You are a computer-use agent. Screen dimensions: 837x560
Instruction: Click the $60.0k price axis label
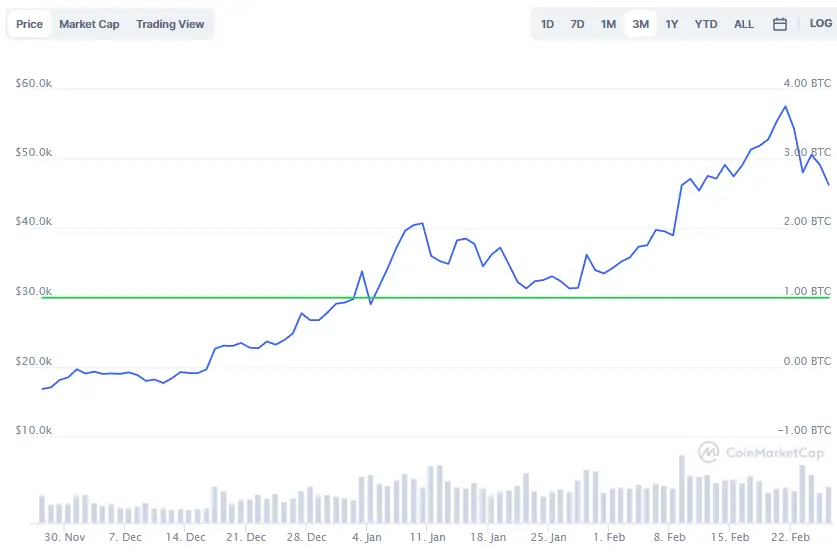[34, 83]
